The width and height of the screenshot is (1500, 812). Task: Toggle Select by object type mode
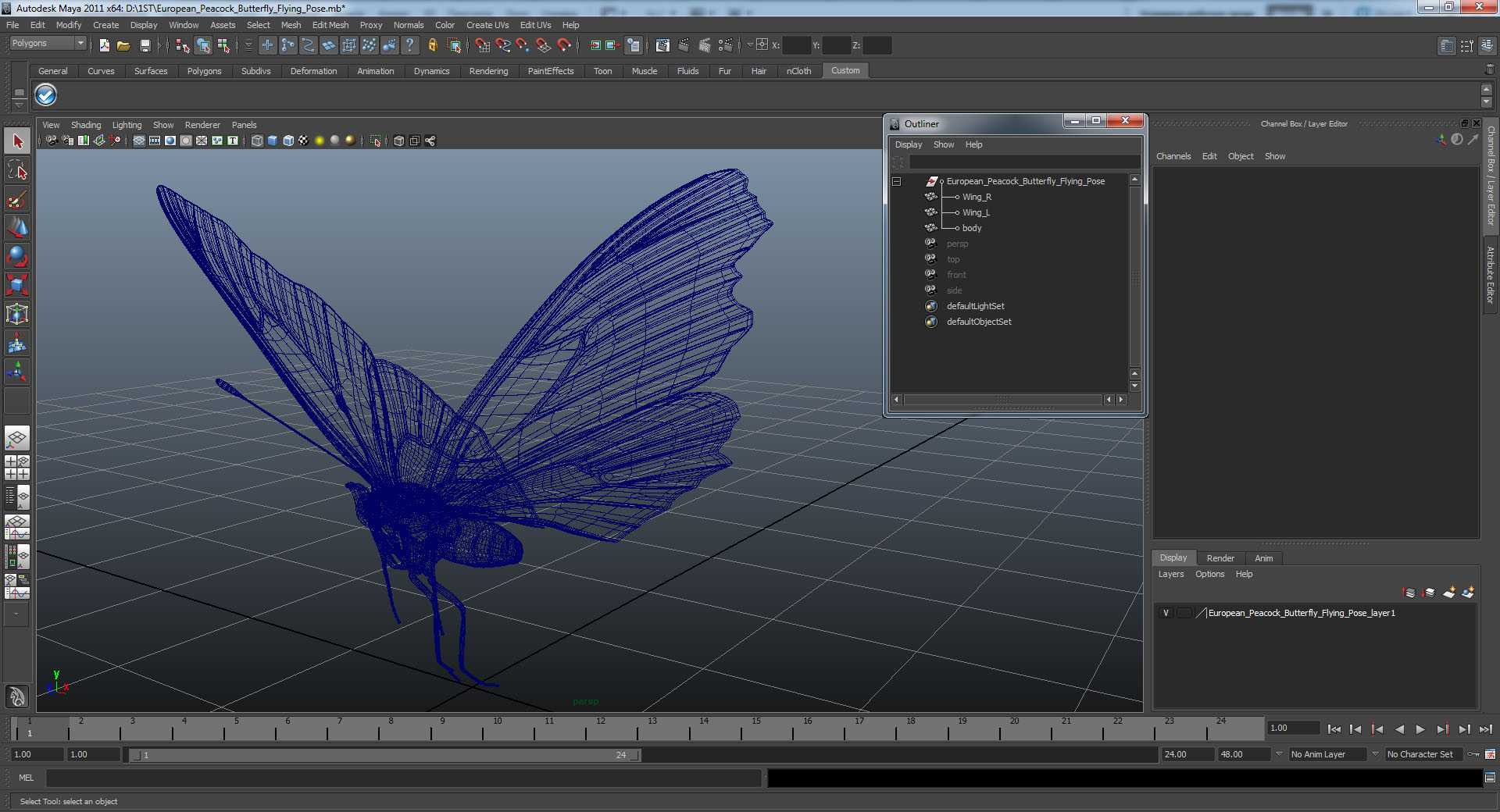point(203,45)
